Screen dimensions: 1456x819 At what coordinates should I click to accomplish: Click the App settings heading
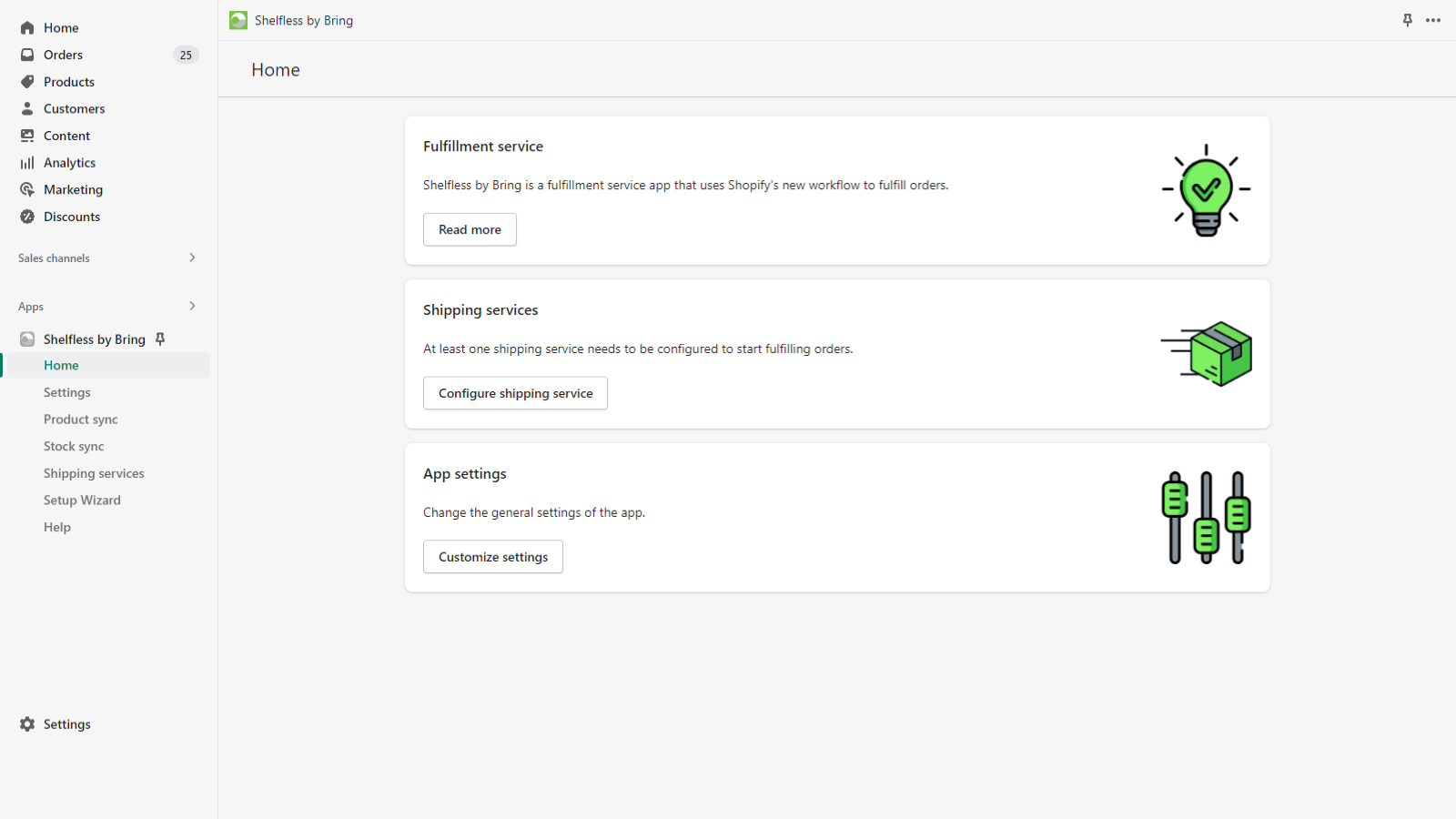pyautogui.click(x=465, y=474)
